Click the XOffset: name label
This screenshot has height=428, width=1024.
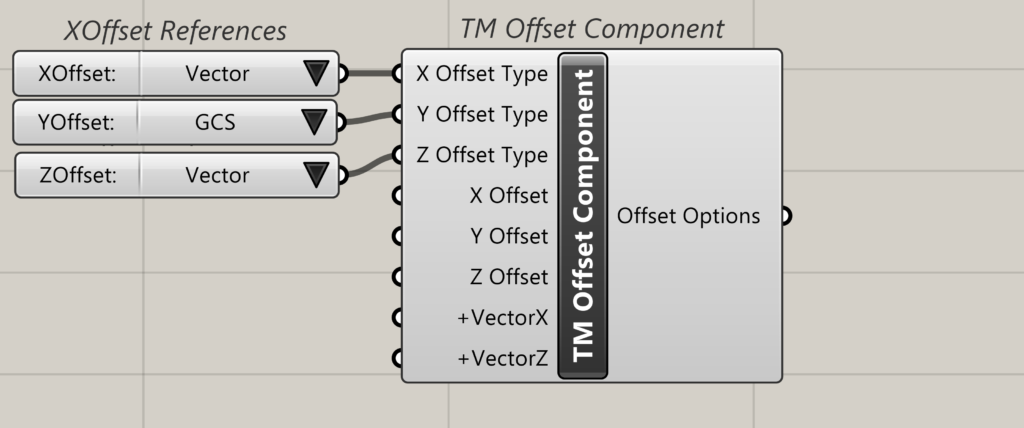(x=75, y=73)
